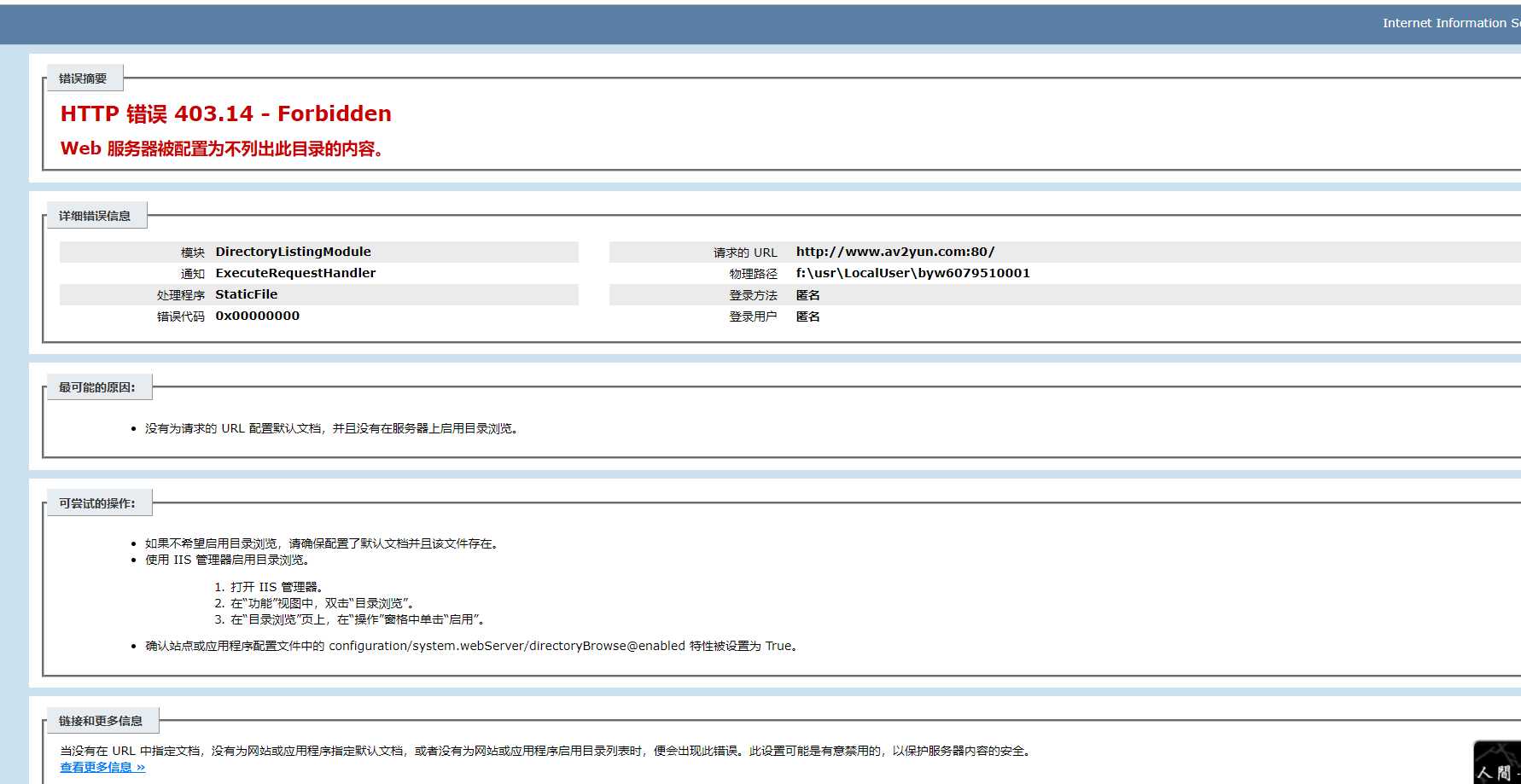
Task: Click the 处理程序 field label
Action: [x=181, y=295]
